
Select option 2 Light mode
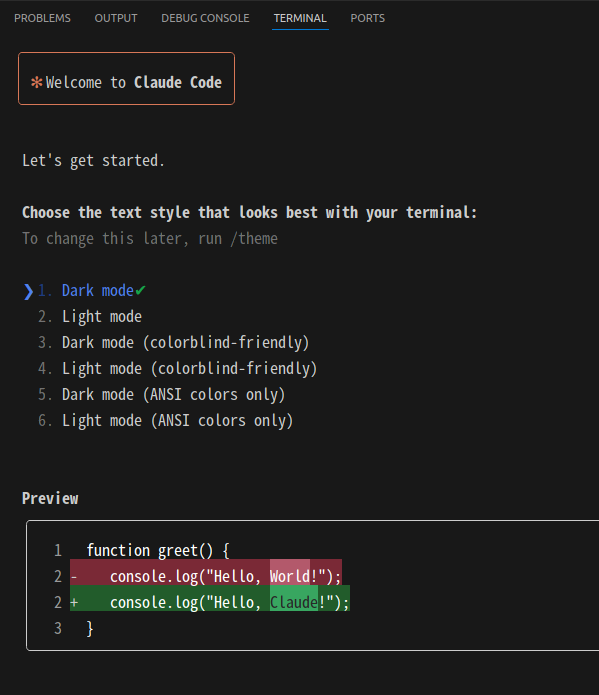click(90, 316)
